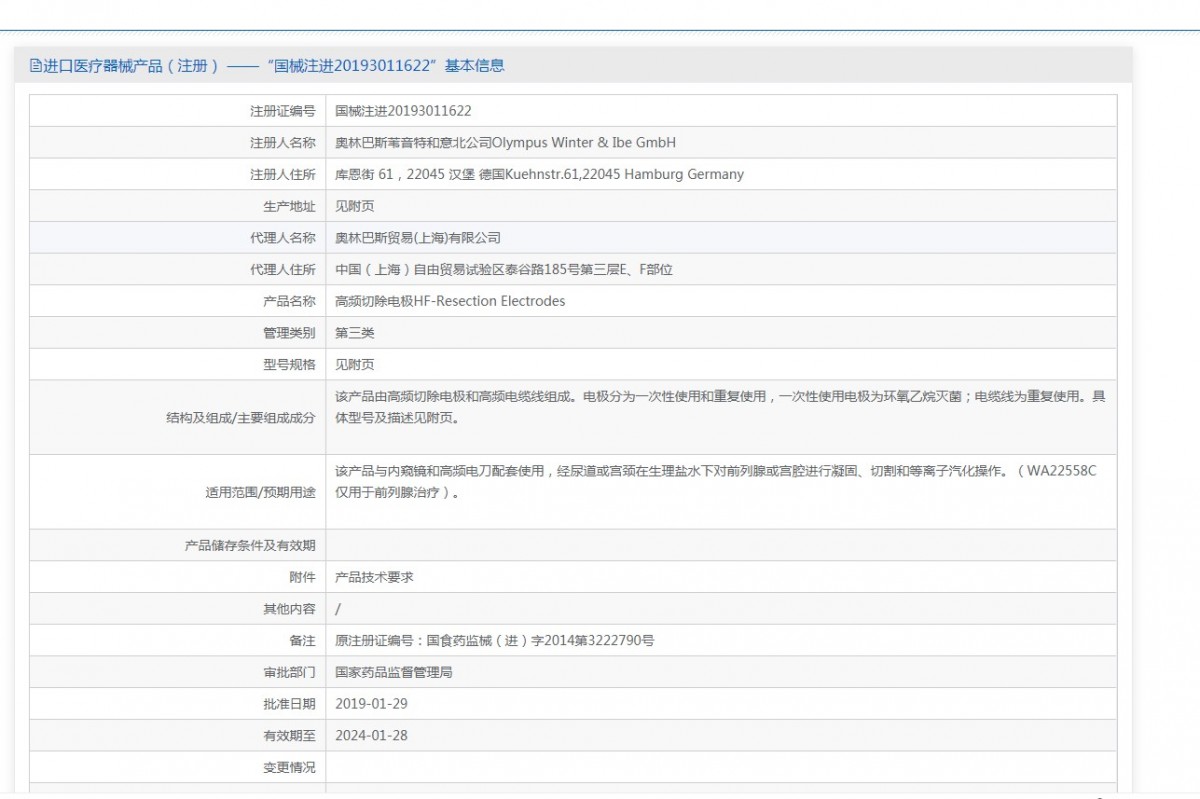Viewport: 1200px width, 799px height.
Task: Select the 变更情况 label
Action: click(290, 767)
